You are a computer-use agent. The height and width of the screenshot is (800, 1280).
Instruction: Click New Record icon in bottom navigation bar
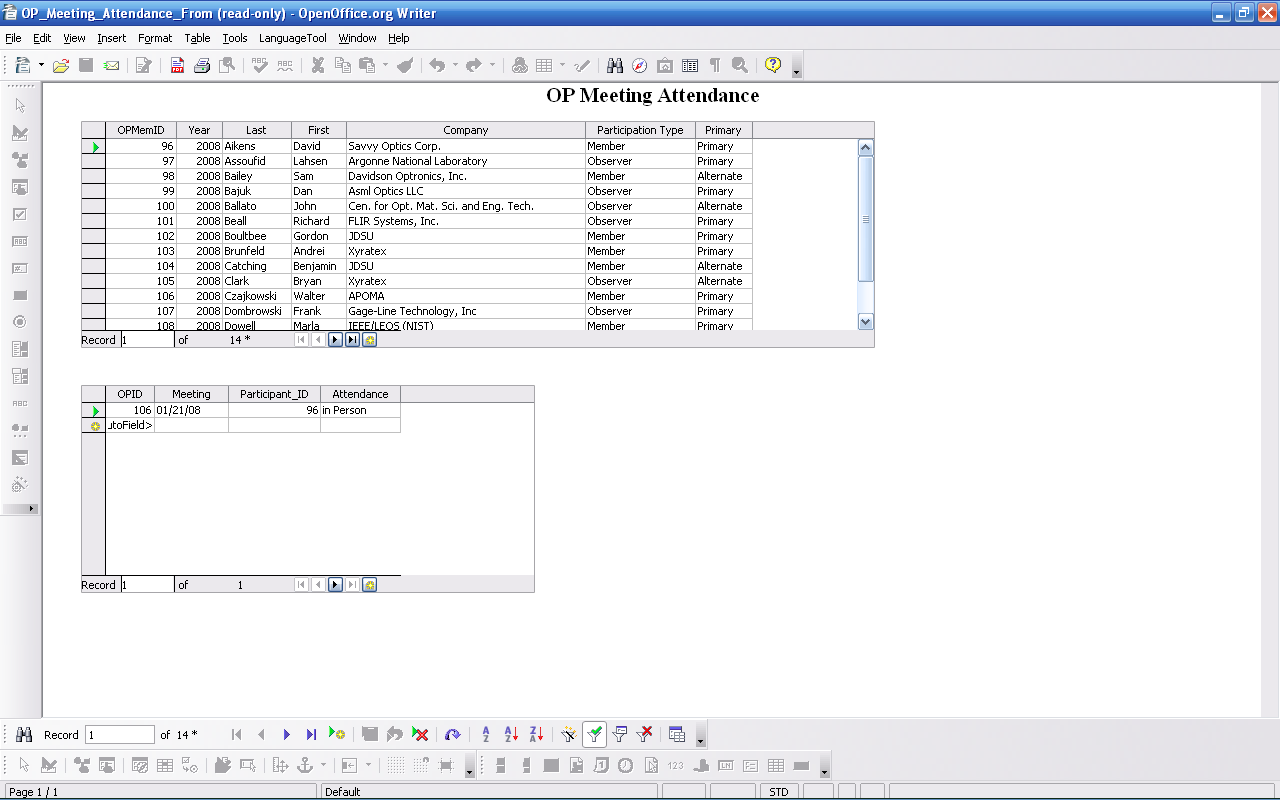click(337, 735)
